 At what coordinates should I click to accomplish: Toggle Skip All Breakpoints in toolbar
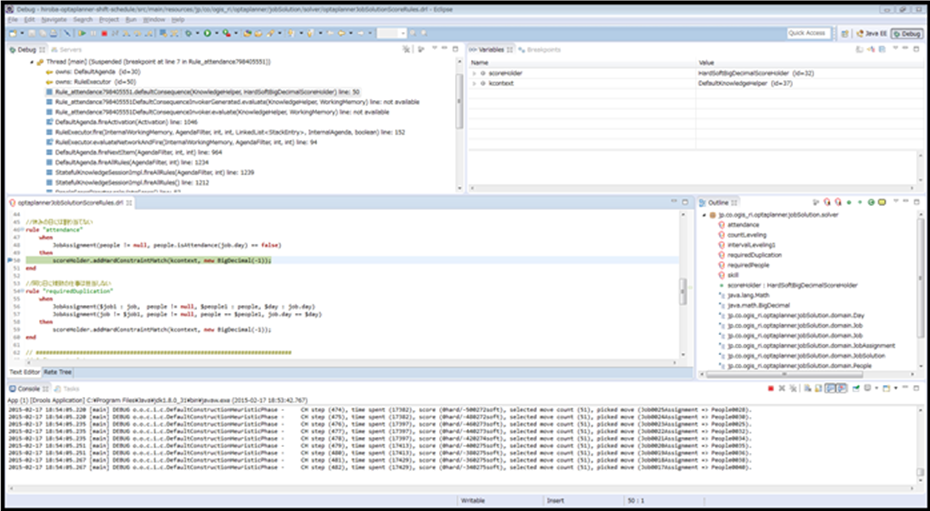pyautogui.click(x=67, y=33)
